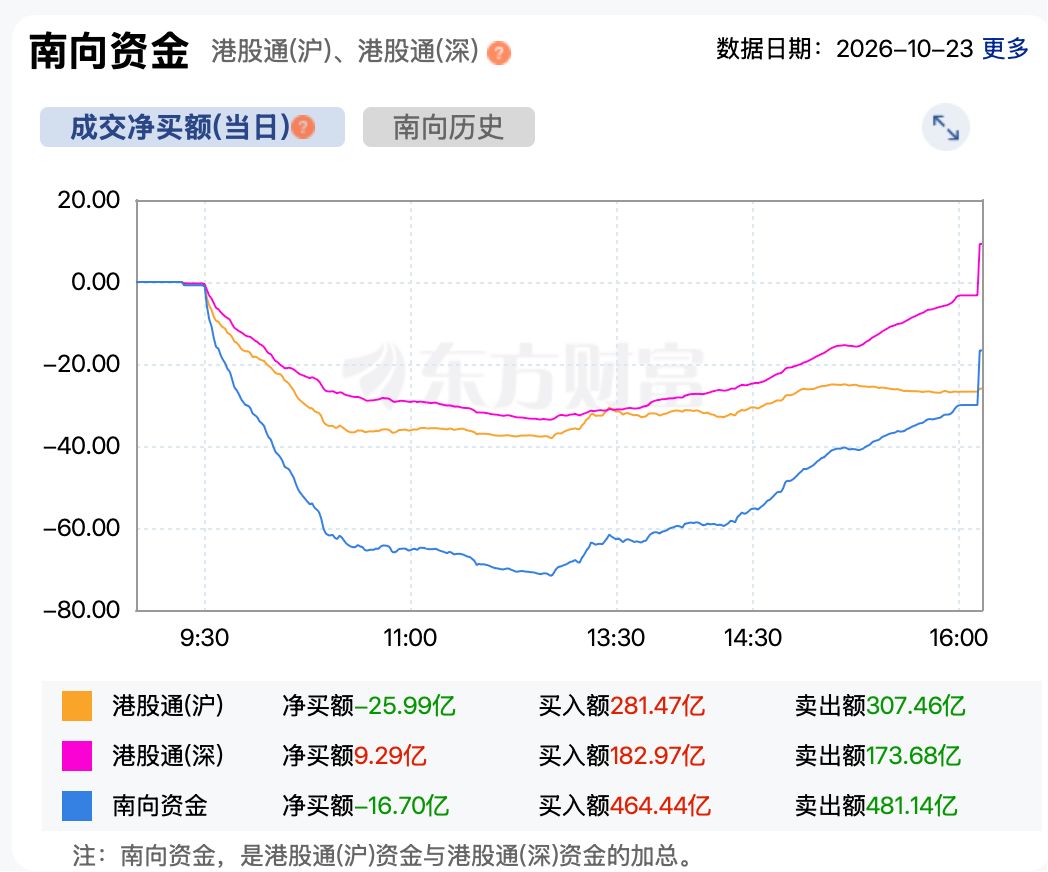Click buy amount 281.47亿
The image size is (1048, 872).
pos(658,706)
